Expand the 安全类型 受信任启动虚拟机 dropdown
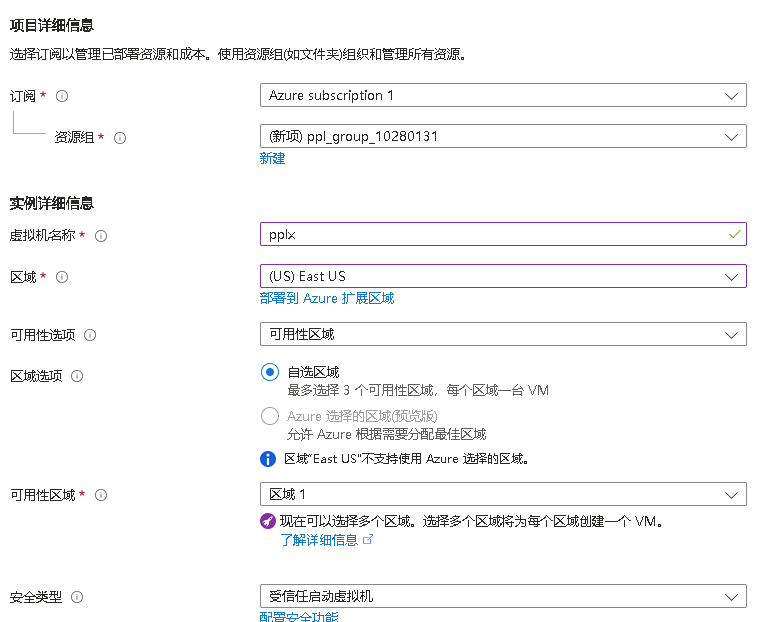Viewport: 771px width, 622px height. (x=502, y=597)
